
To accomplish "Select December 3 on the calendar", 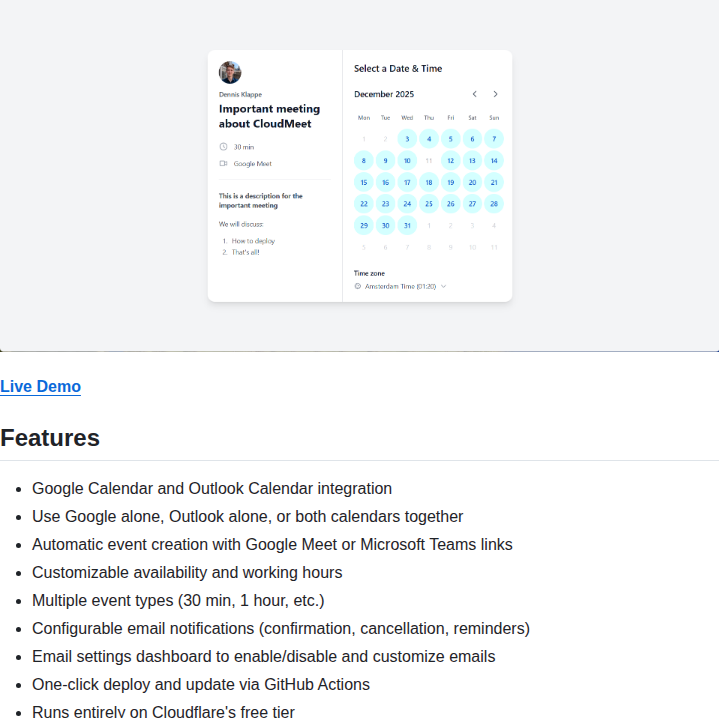I will [407, 139].
